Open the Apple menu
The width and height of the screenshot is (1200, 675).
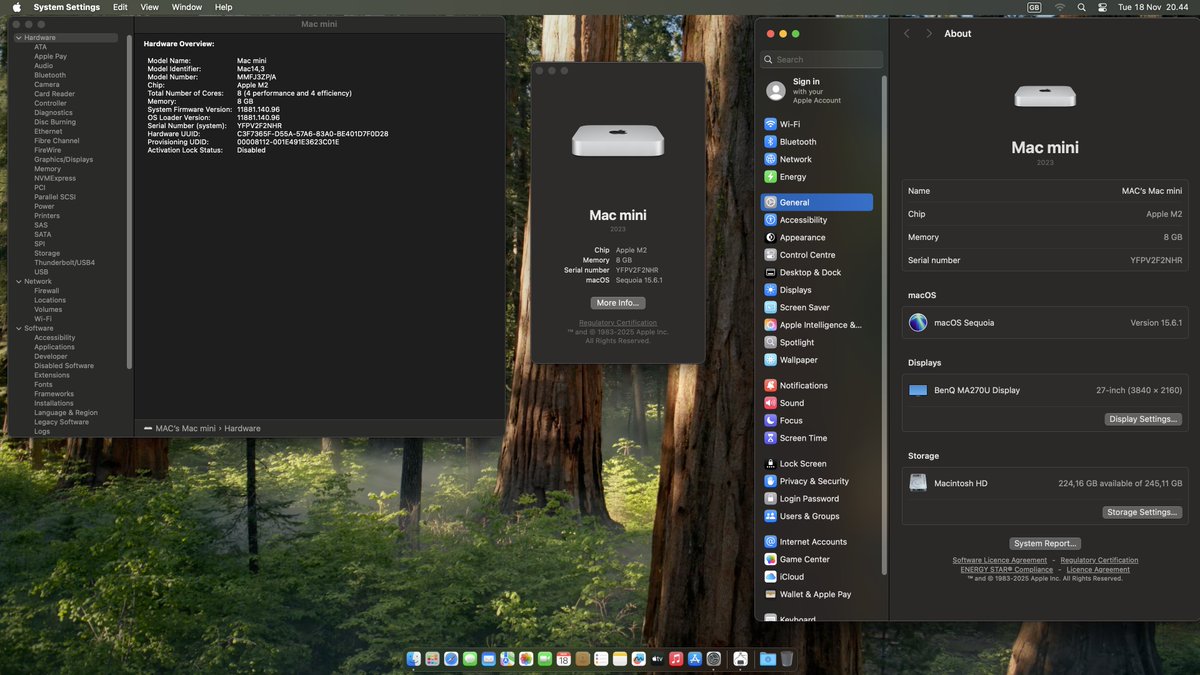pyautogui.click(x=16, y=7)
